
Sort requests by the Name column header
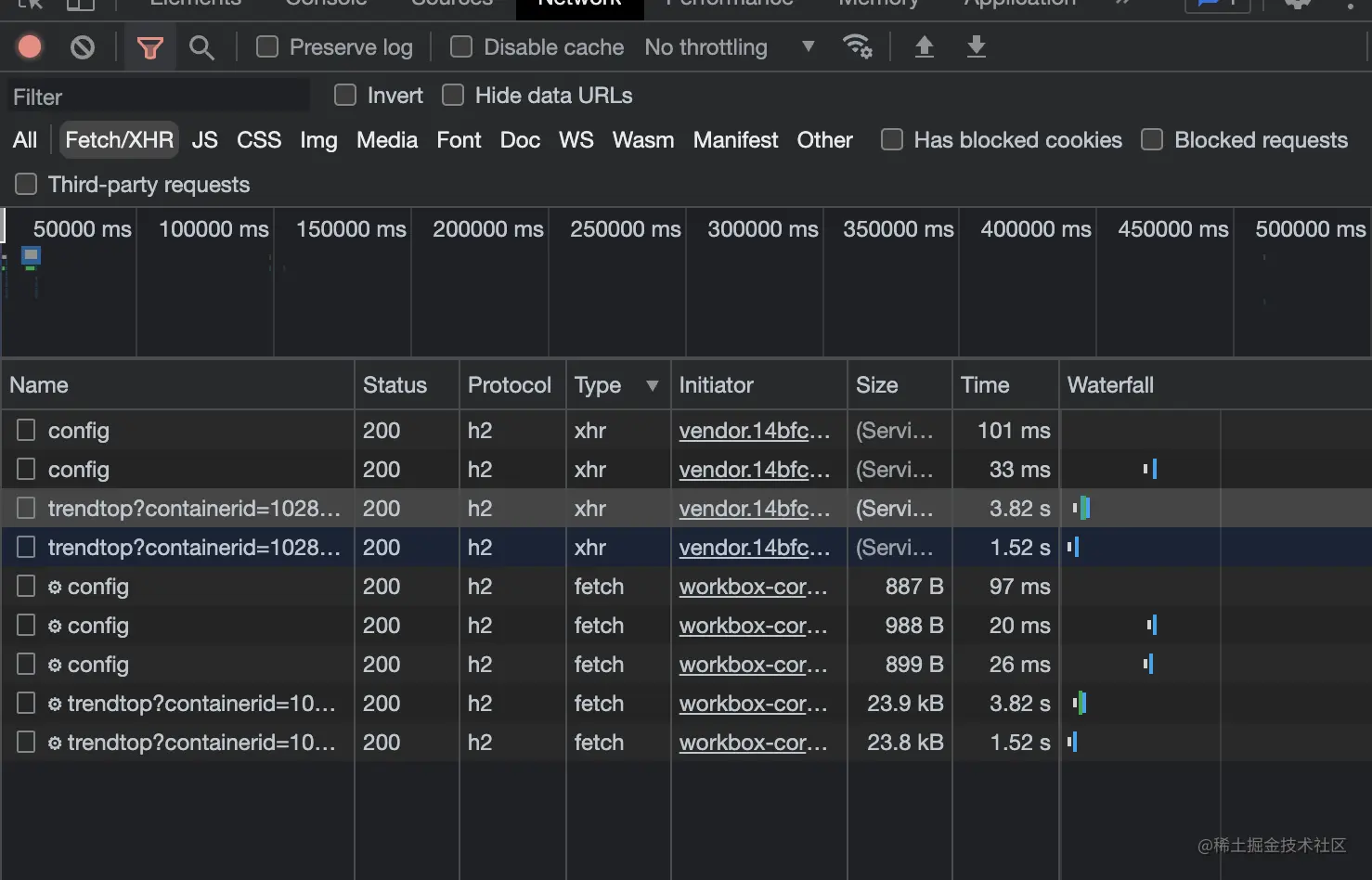pyautogui.click(x=177, y=385)
